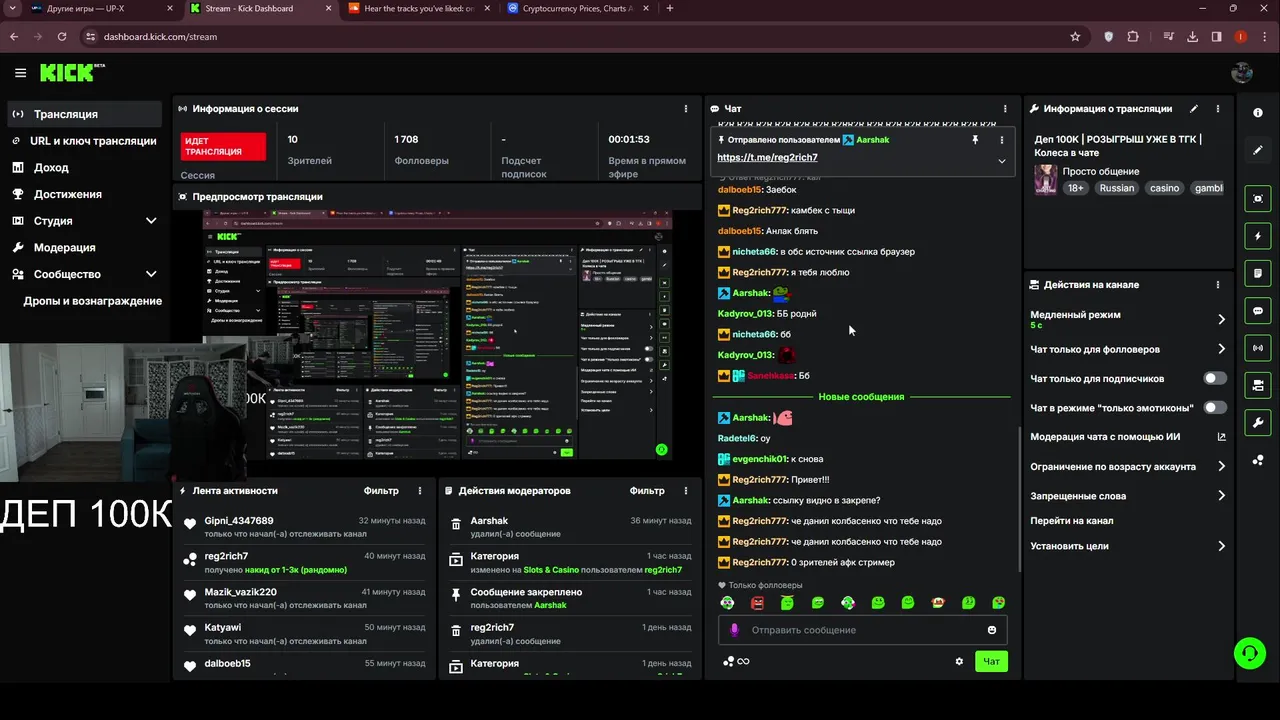This screenshot has width=1280, height=720.
Task: Insert the red angry face emote
Action: (757, 603)
